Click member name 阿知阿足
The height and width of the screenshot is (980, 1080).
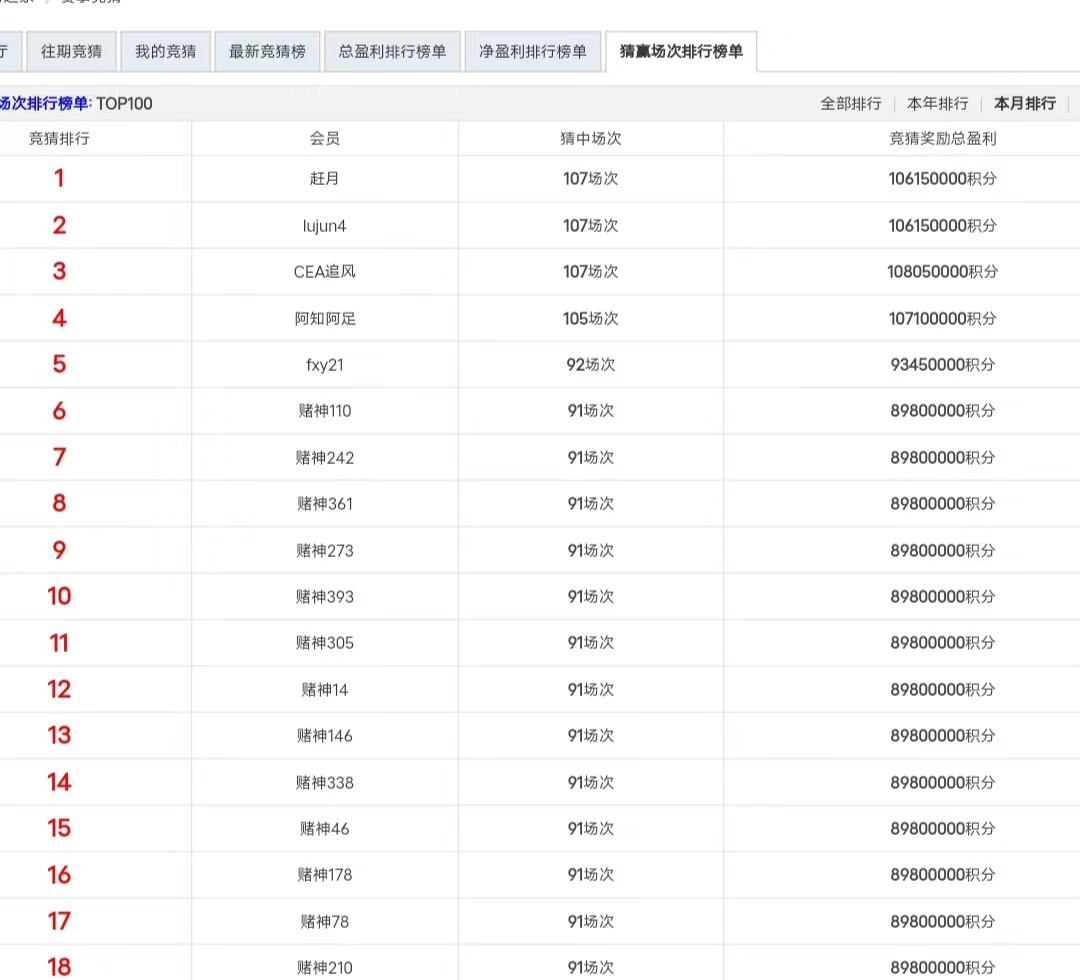325,319
